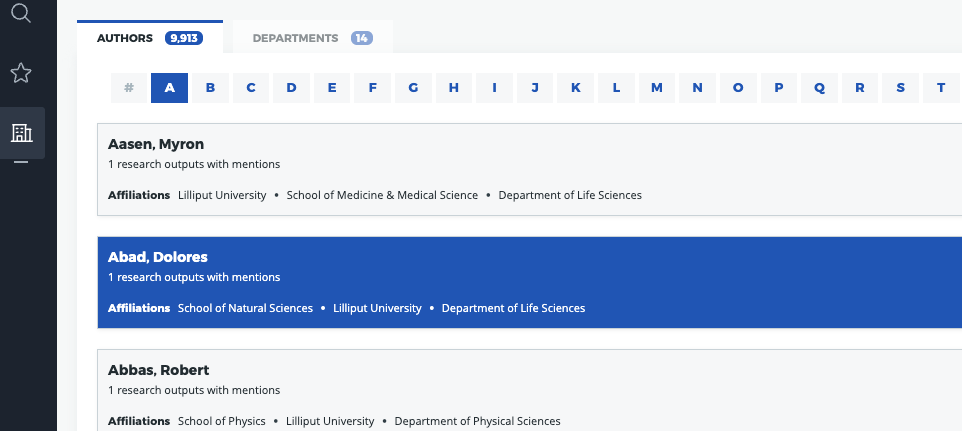Open the Departments tab

point(295,38)
